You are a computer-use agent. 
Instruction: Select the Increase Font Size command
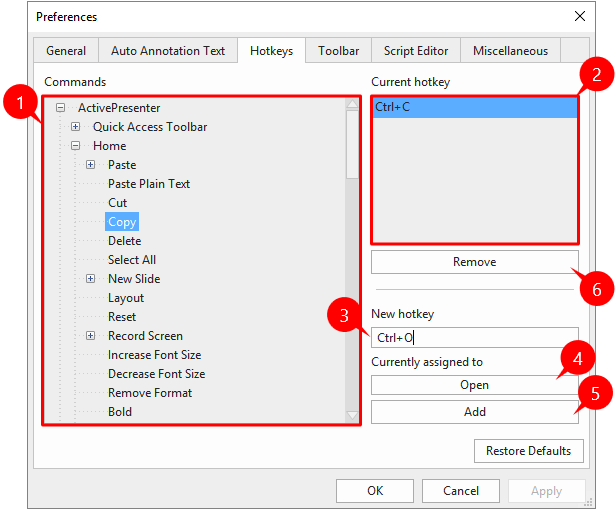click(154, 355)
